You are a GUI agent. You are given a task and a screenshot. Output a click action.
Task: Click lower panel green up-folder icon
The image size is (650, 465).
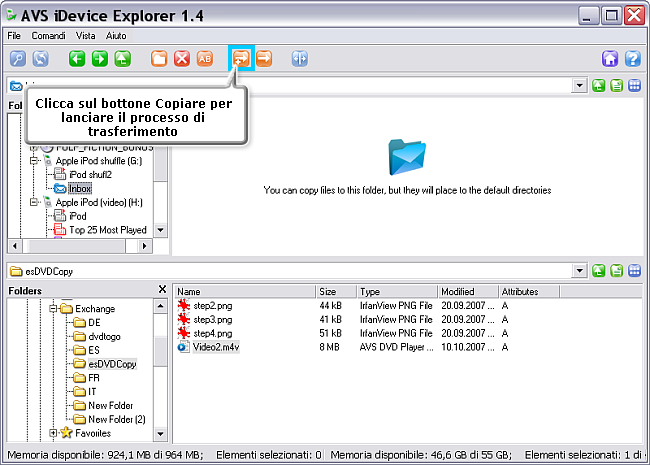coord(598,271)
